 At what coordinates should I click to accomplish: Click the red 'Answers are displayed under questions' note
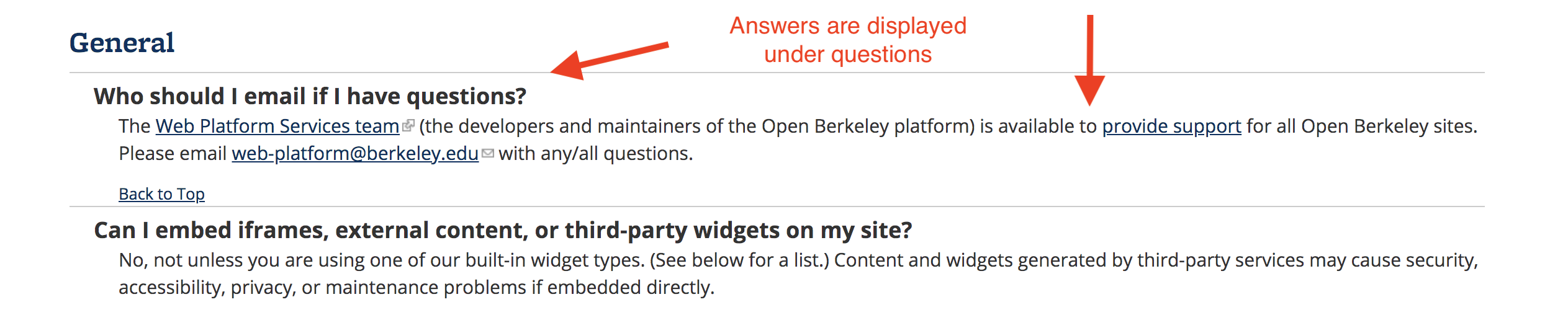click(x=848, y=40)
